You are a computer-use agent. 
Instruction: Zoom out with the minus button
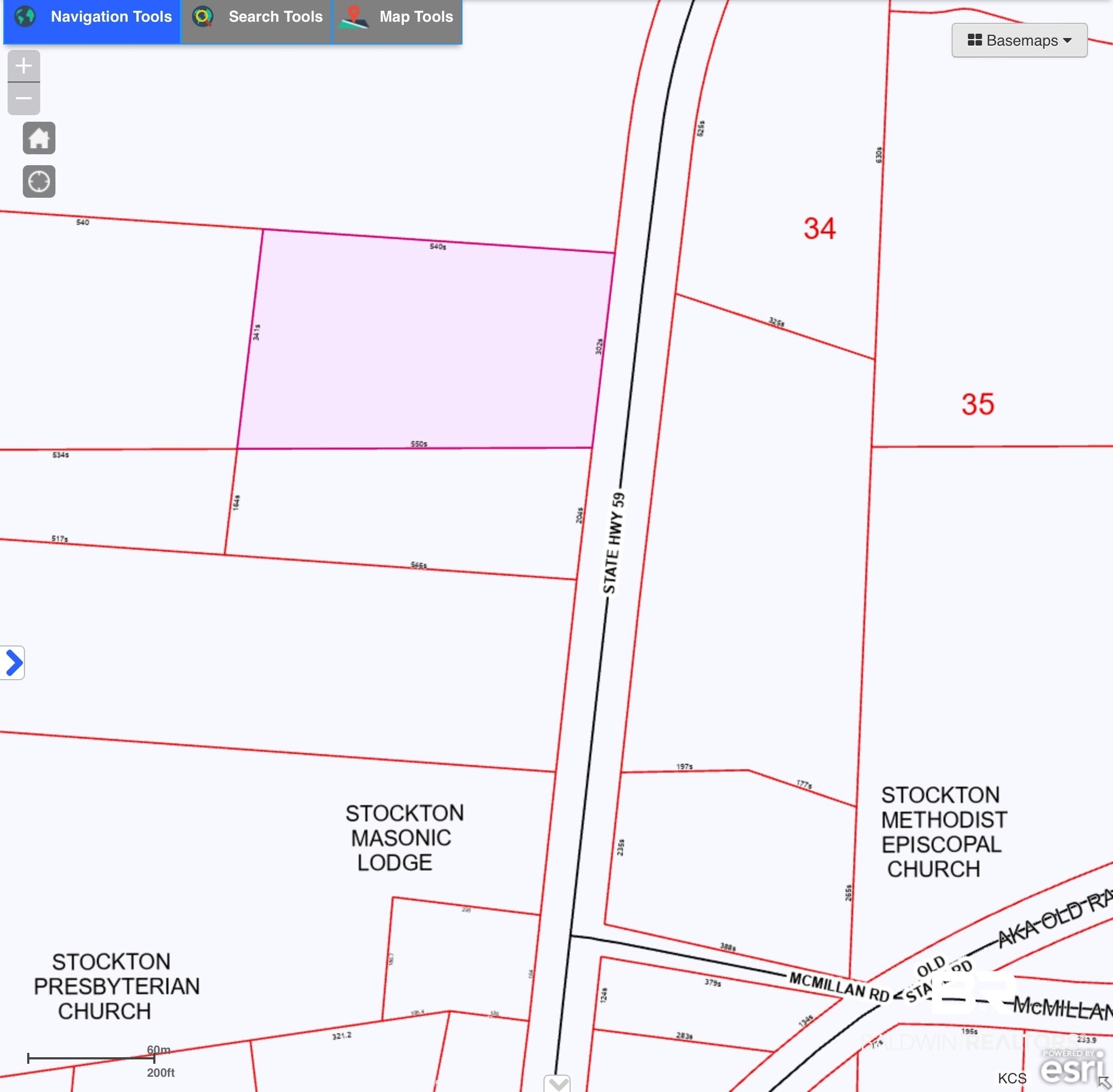point(23,99)
